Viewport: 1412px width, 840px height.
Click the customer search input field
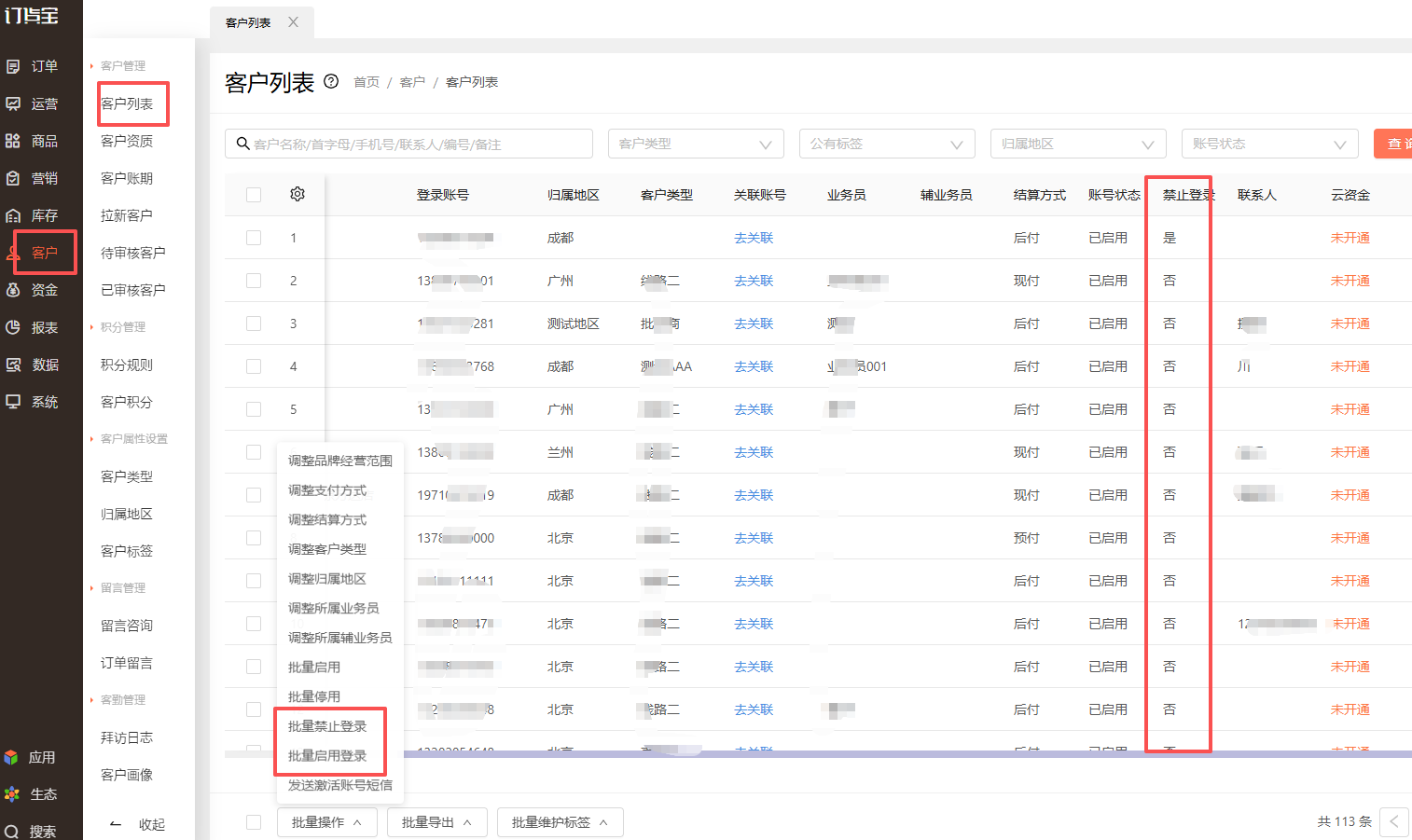pyautogui.click(x=408, y=144)
